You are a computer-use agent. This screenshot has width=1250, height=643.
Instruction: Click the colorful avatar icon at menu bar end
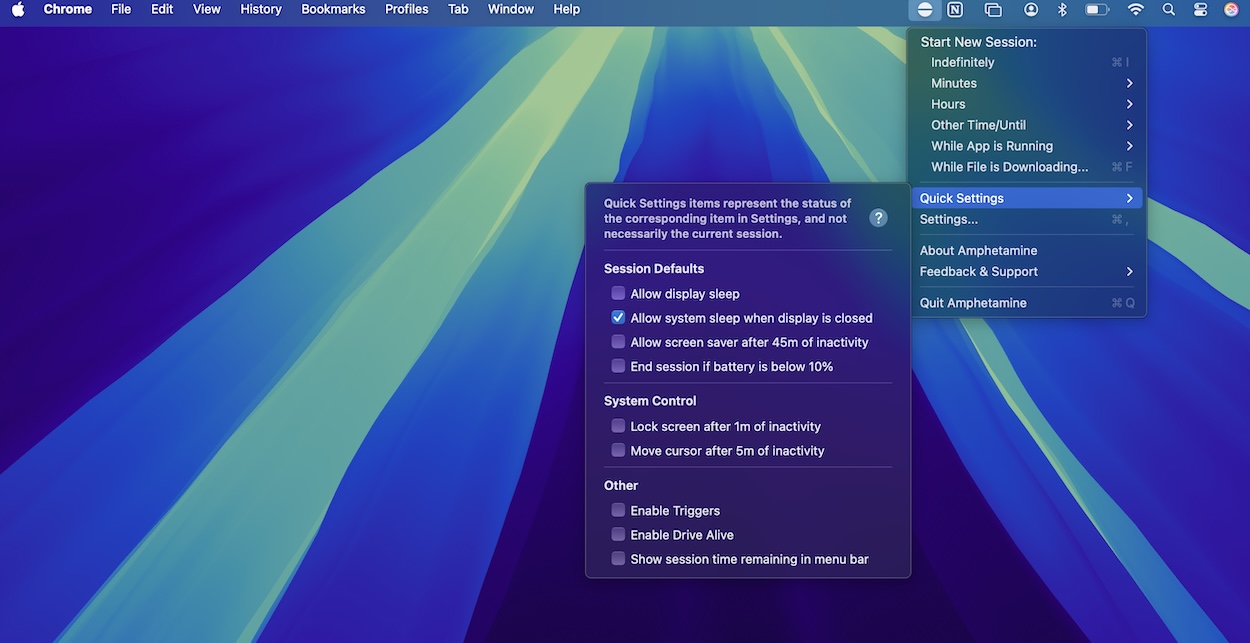1232,9
